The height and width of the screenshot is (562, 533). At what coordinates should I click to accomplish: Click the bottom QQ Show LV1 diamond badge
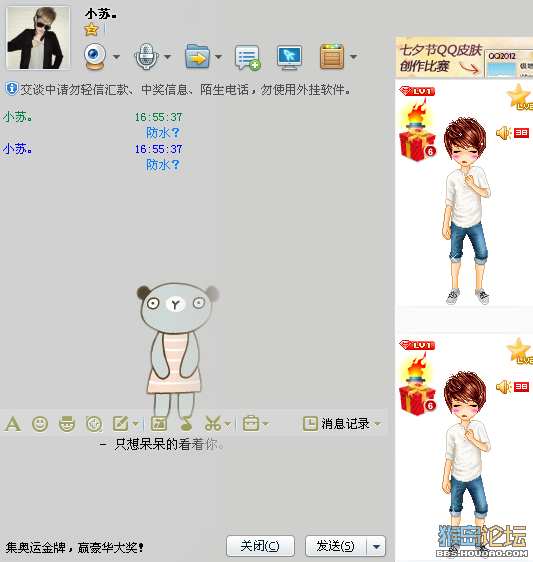coord(417,345)
